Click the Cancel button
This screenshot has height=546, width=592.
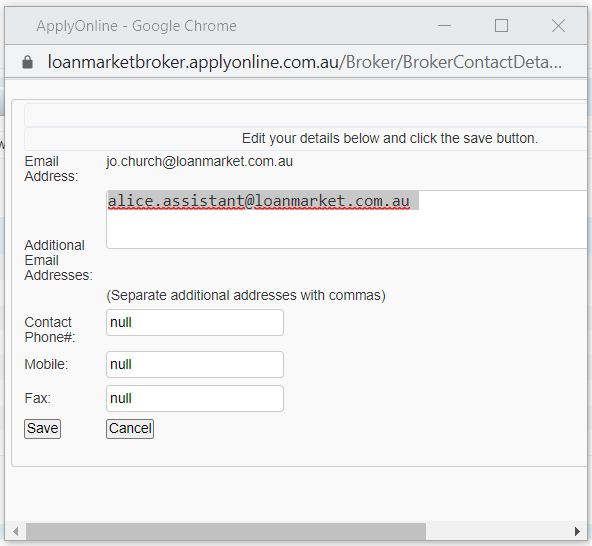click(x=130, y=429)
